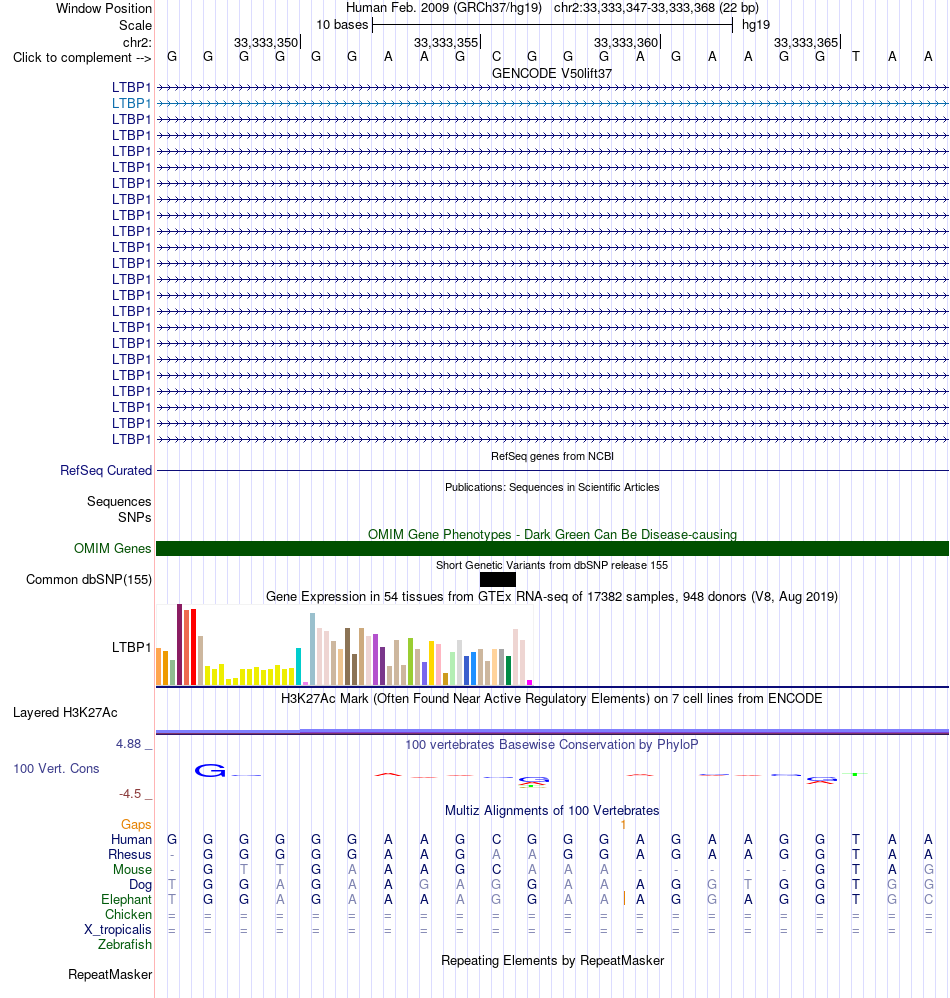The height and width of the screenshot is (998, 950).
Task: Click the Mouse alignment row label
Action: (x=132, y=869)
